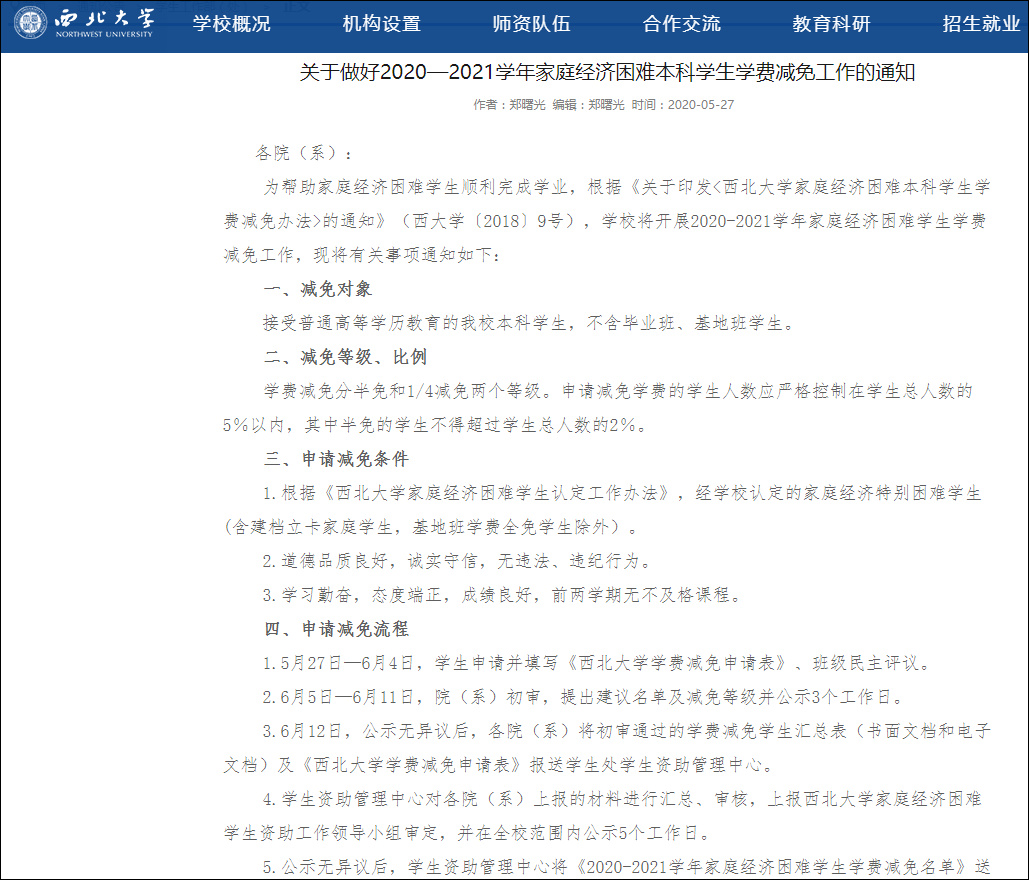Click the line starting 减免工作，现将有关事项

coord(362,256)
